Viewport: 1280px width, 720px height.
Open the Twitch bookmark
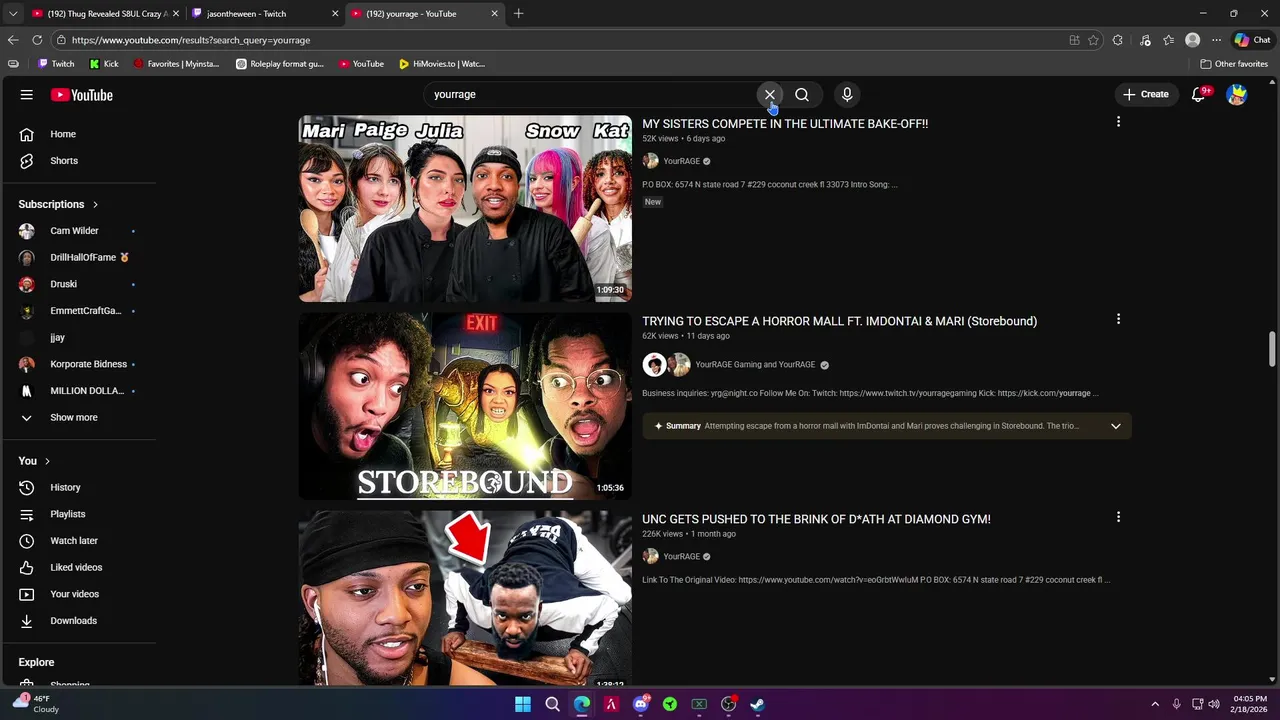click(x=56, y=64)
